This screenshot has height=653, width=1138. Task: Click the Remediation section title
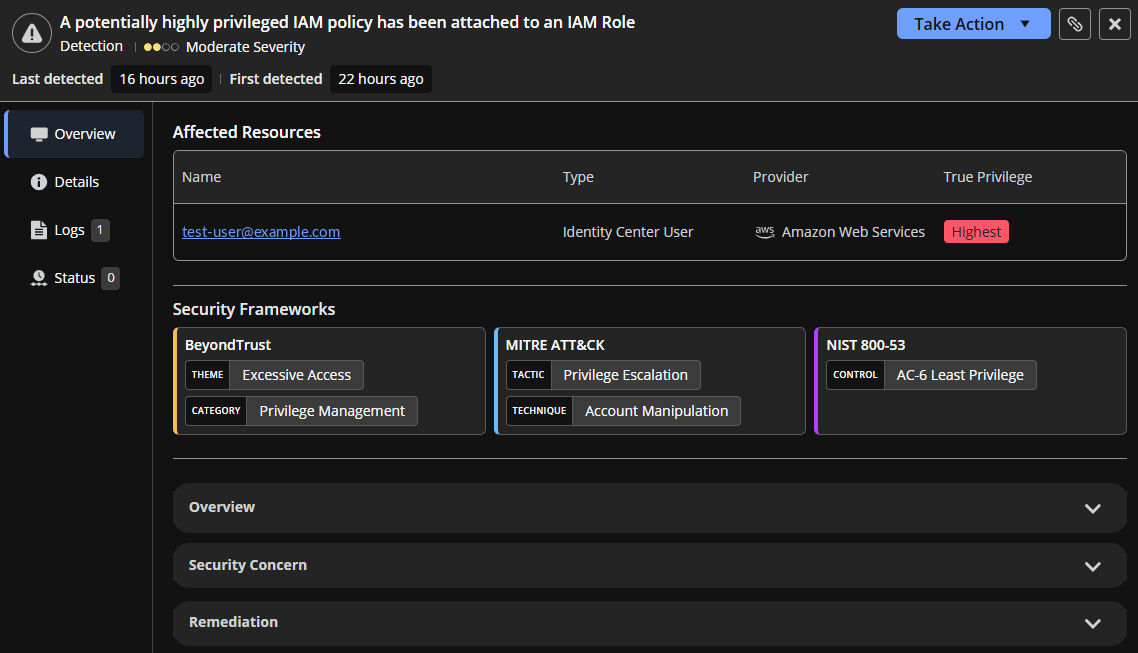[x=233, y=623]
